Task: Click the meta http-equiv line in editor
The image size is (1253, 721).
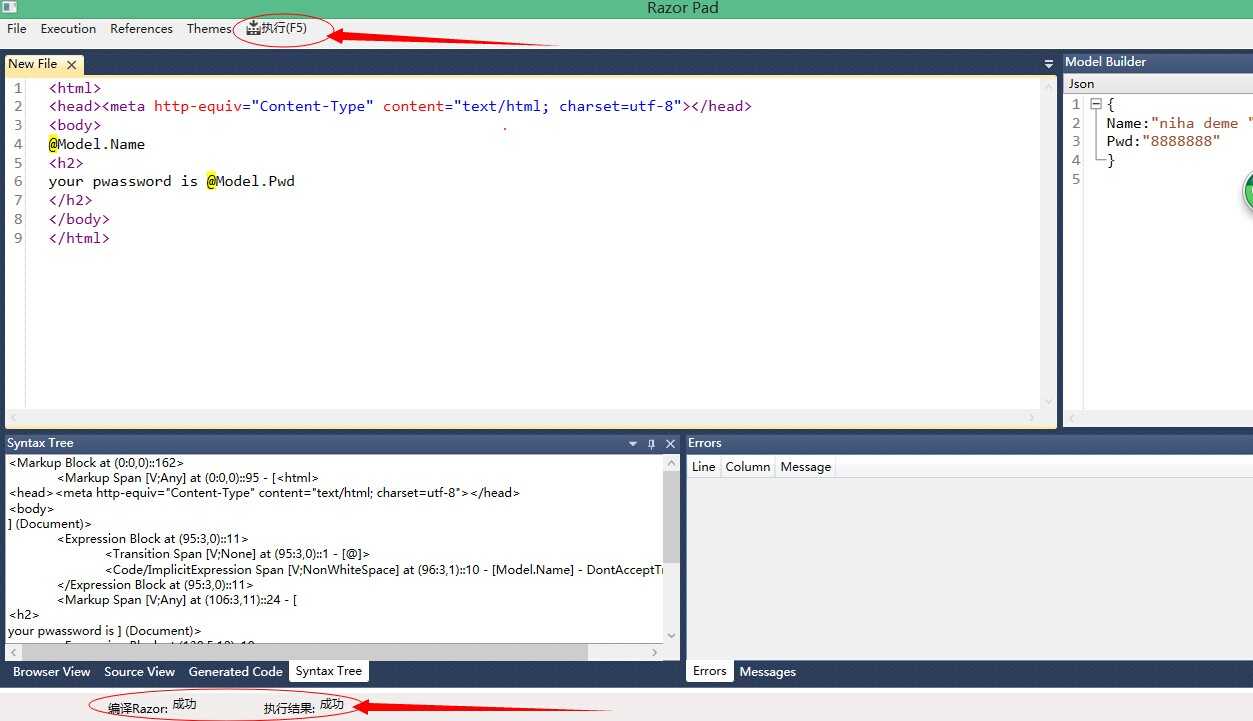Action: 400,106
